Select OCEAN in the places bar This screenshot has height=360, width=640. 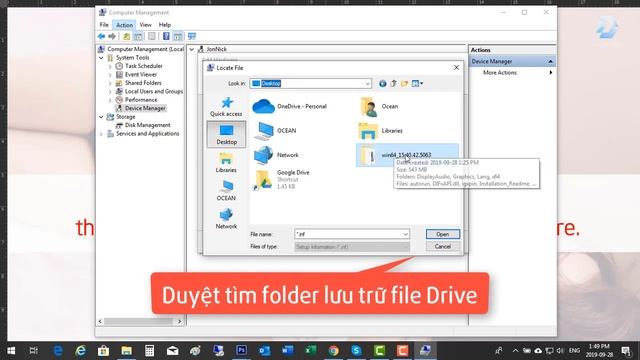[x=226, y=191]
